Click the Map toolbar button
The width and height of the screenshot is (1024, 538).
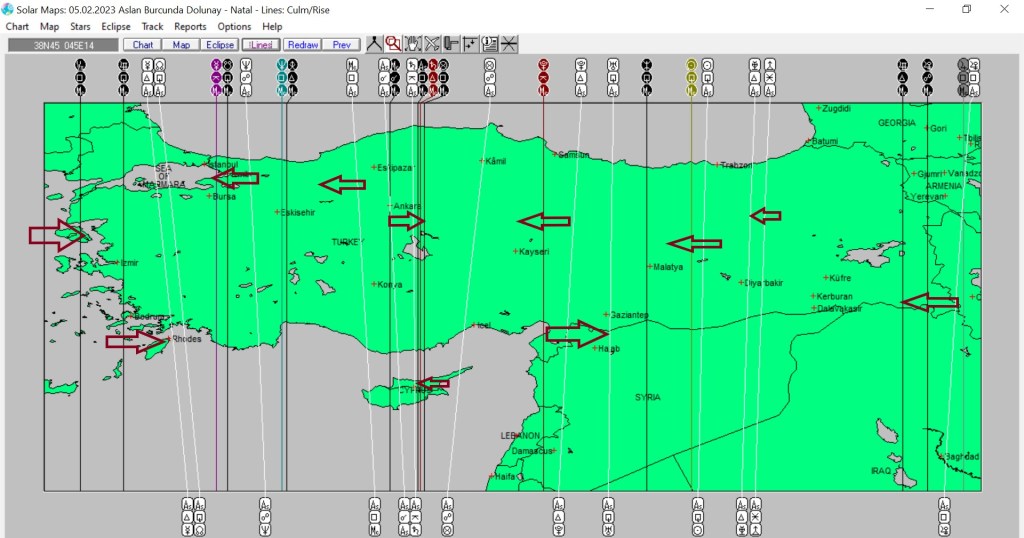181,45
